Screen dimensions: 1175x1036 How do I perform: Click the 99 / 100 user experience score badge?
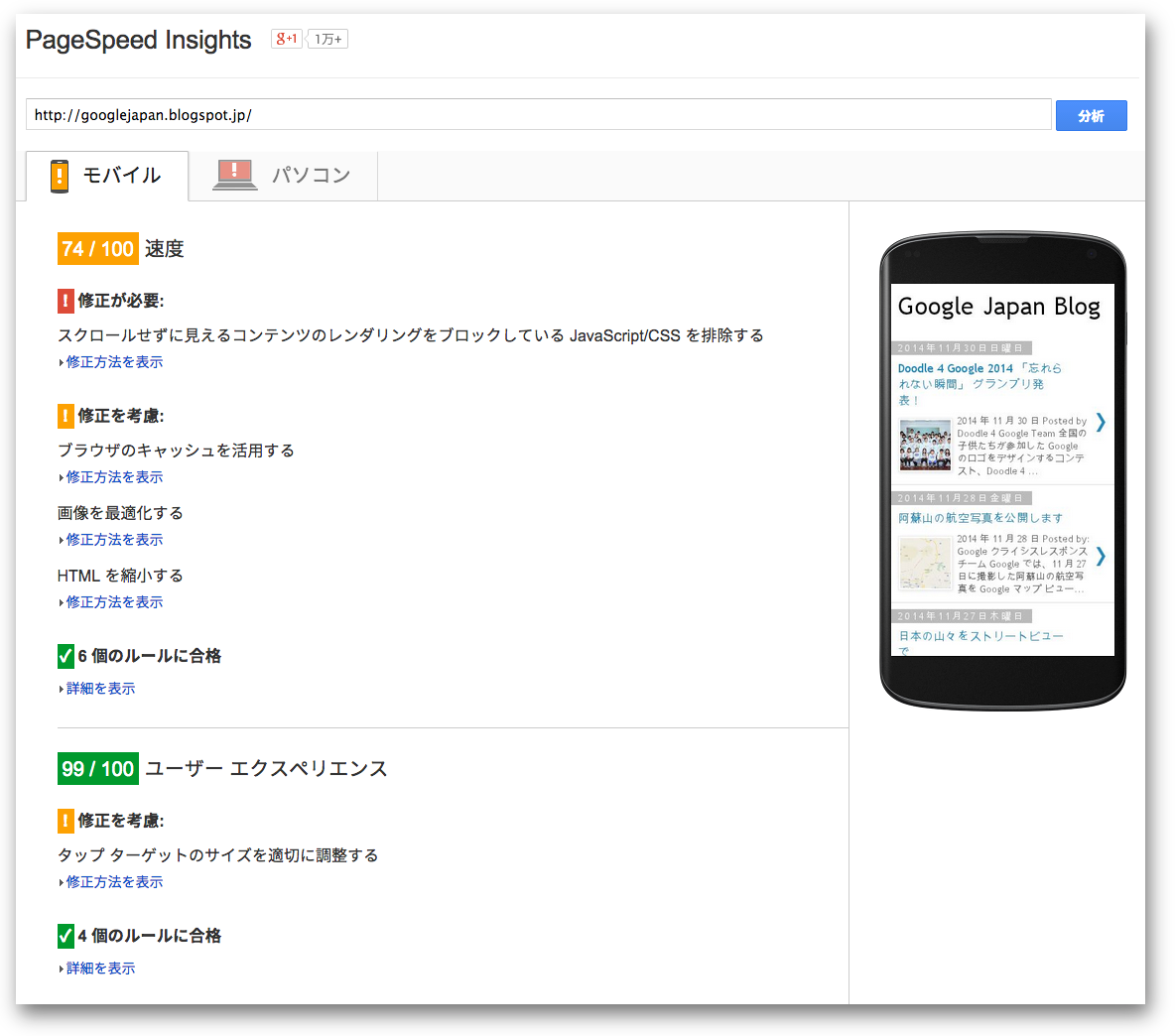click(x=98, y=769)
